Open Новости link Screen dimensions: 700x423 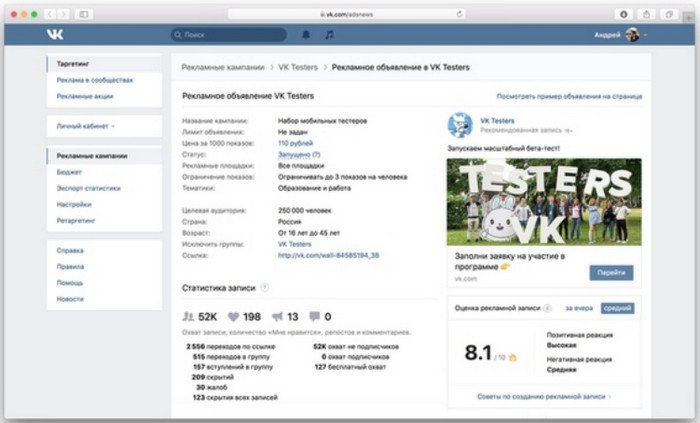pos(70,299)
